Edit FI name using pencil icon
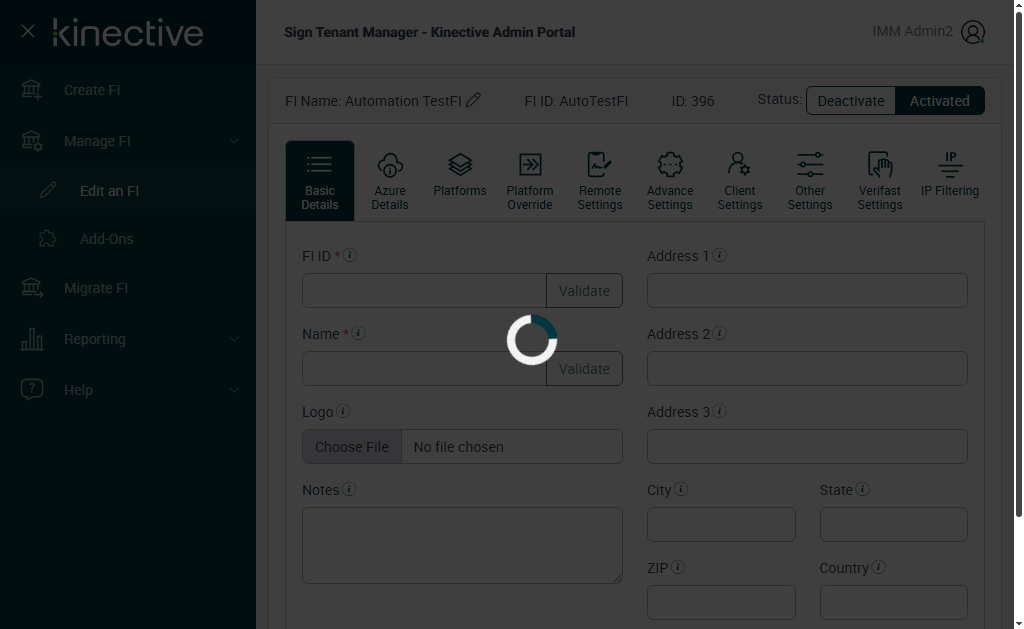The width and height of the screenshot is (1024, 629). tap(473, 100)
